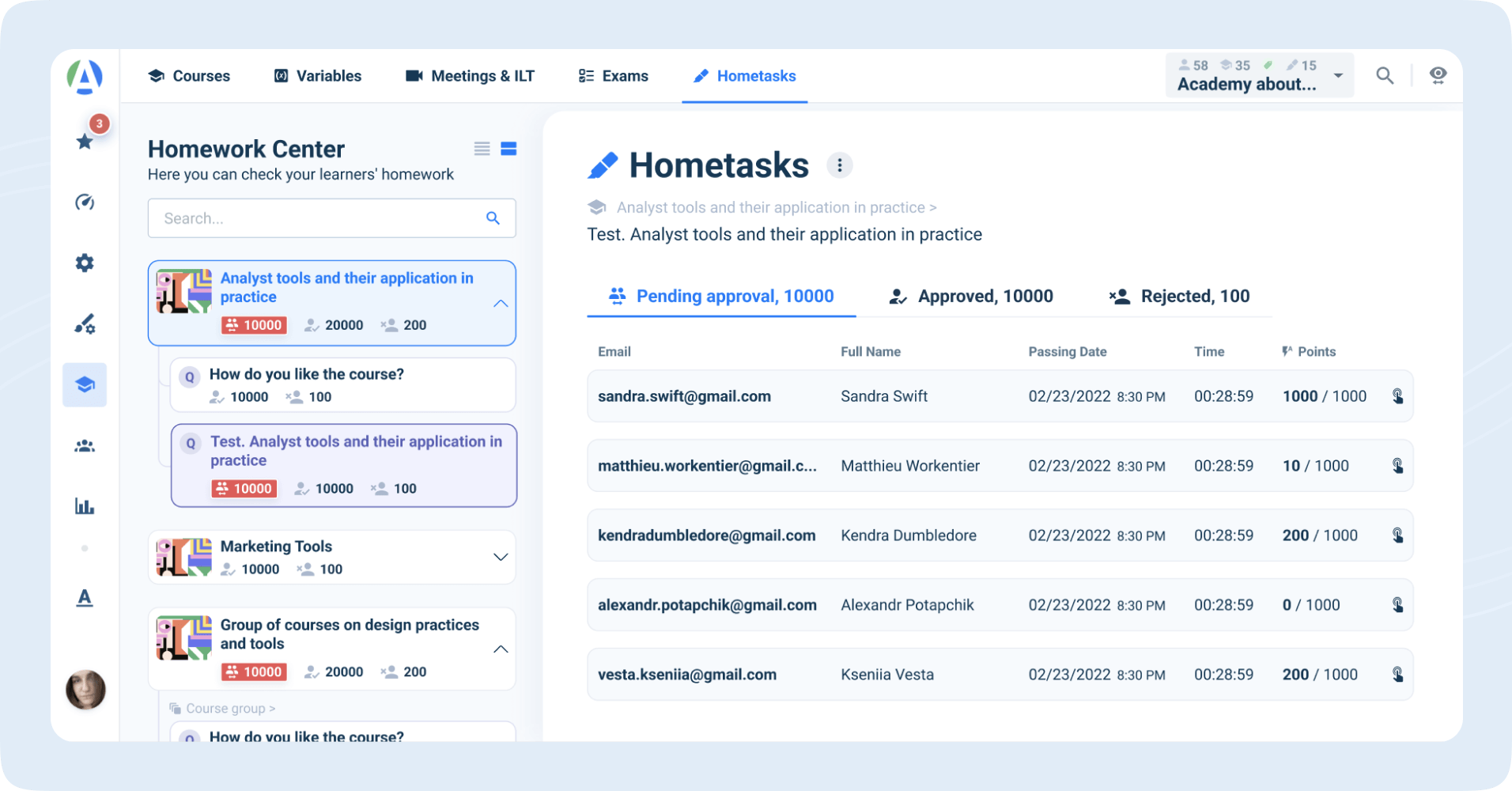Click the Academy logo icon

[x=85, y=77]
